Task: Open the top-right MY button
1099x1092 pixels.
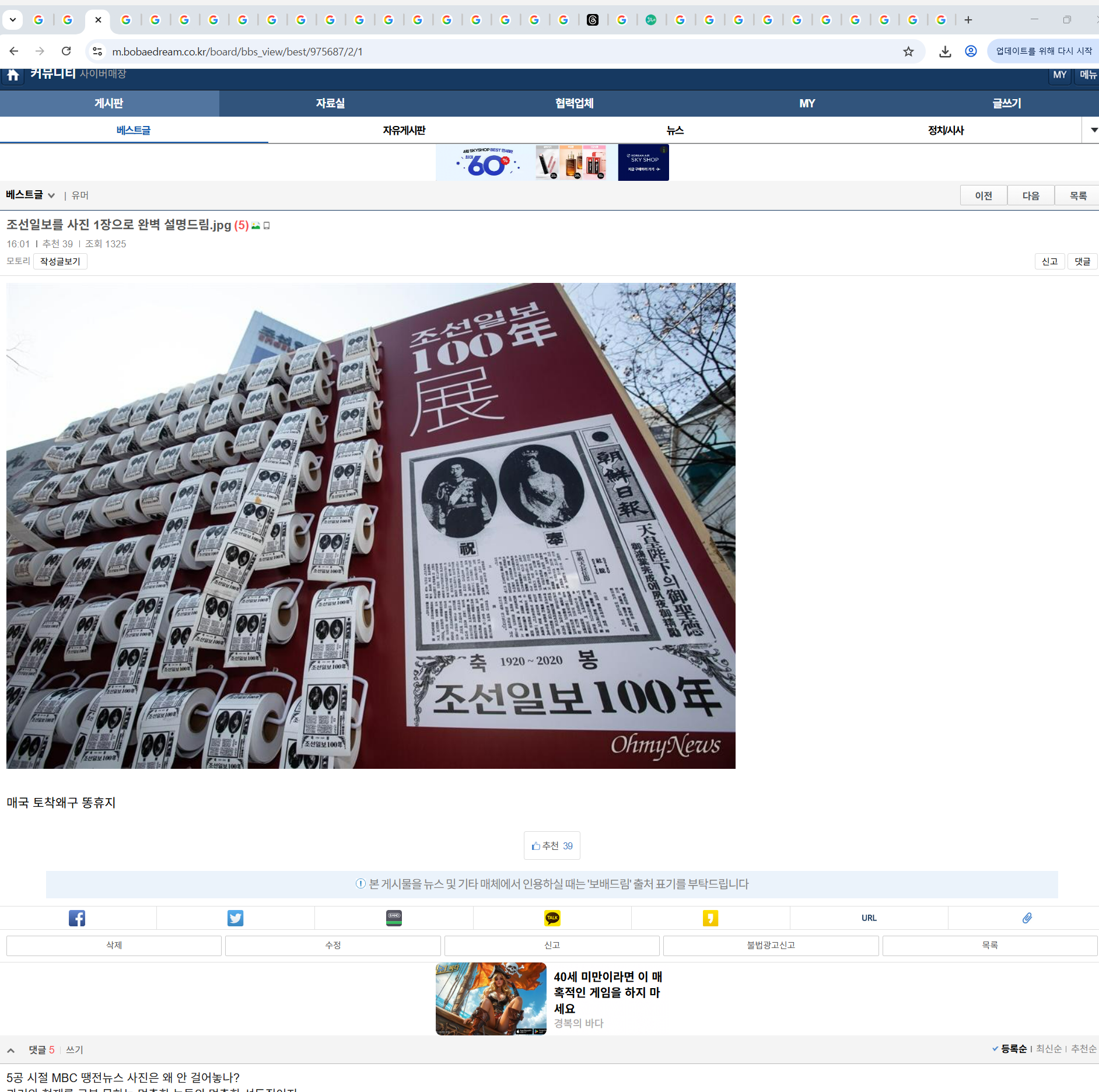Action: coord(1059,75)
